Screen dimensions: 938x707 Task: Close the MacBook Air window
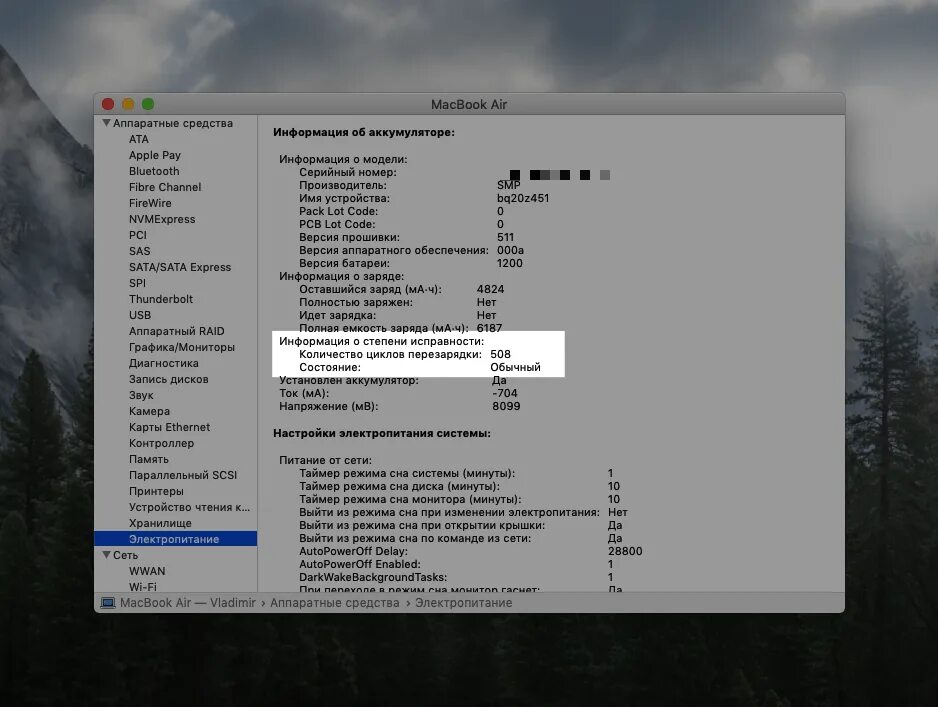click(108, 104)
